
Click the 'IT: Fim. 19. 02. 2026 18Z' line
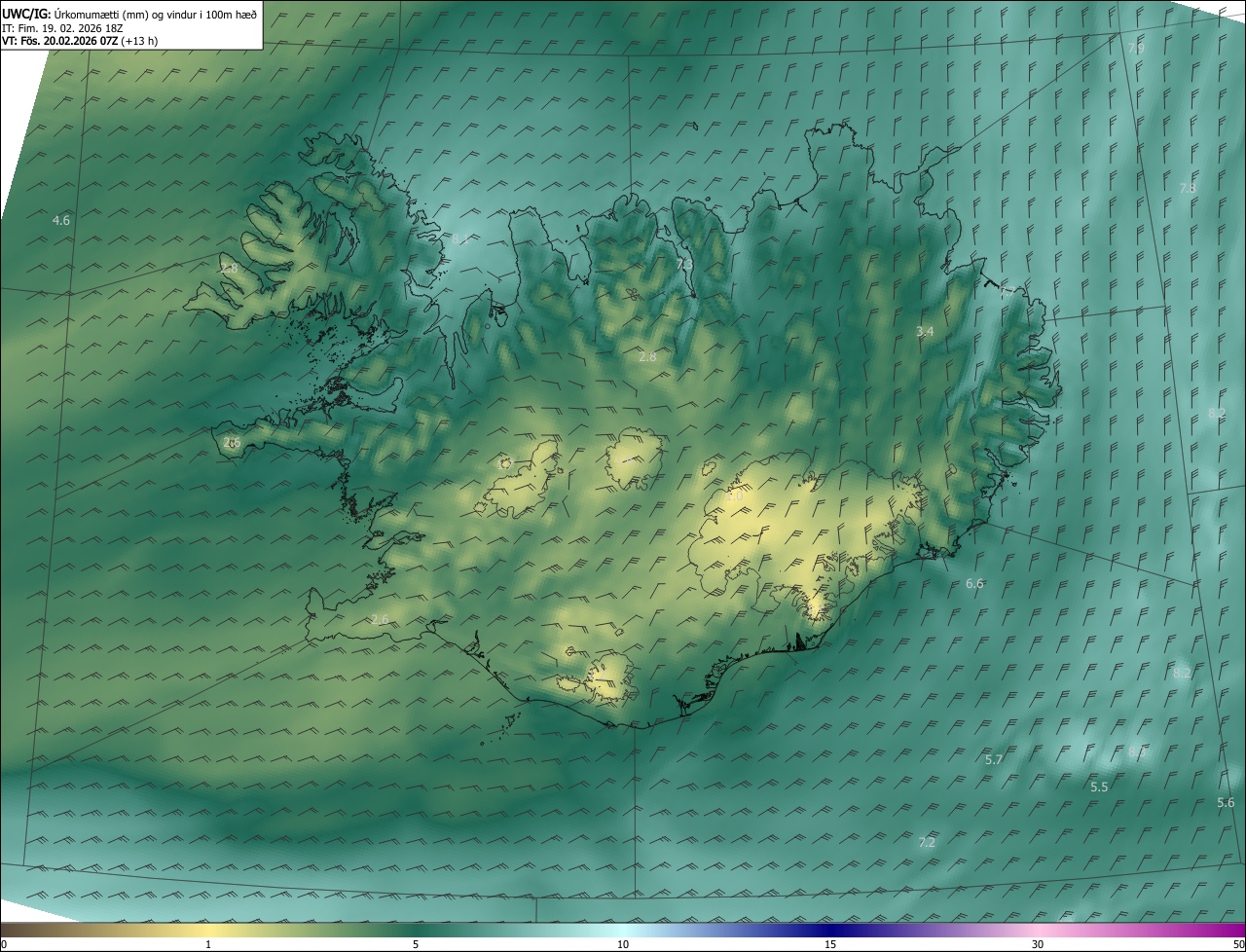point(61,28)
